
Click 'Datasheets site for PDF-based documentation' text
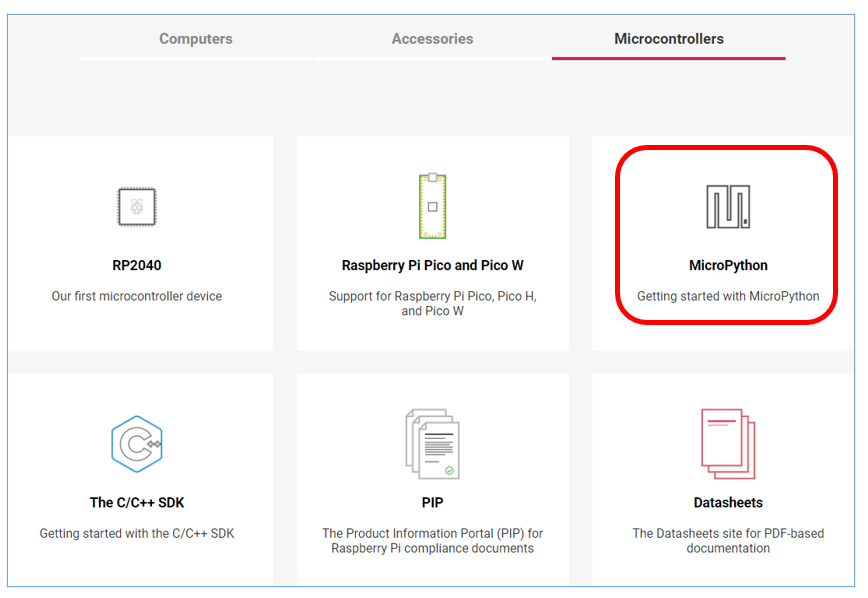(x=728, y=540)
